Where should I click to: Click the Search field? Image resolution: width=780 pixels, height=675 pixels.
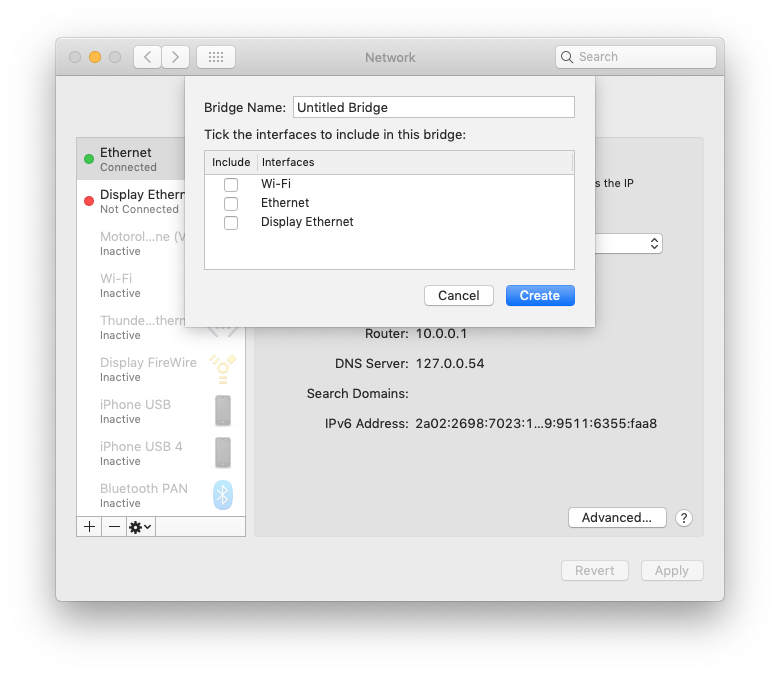point(636,57)
